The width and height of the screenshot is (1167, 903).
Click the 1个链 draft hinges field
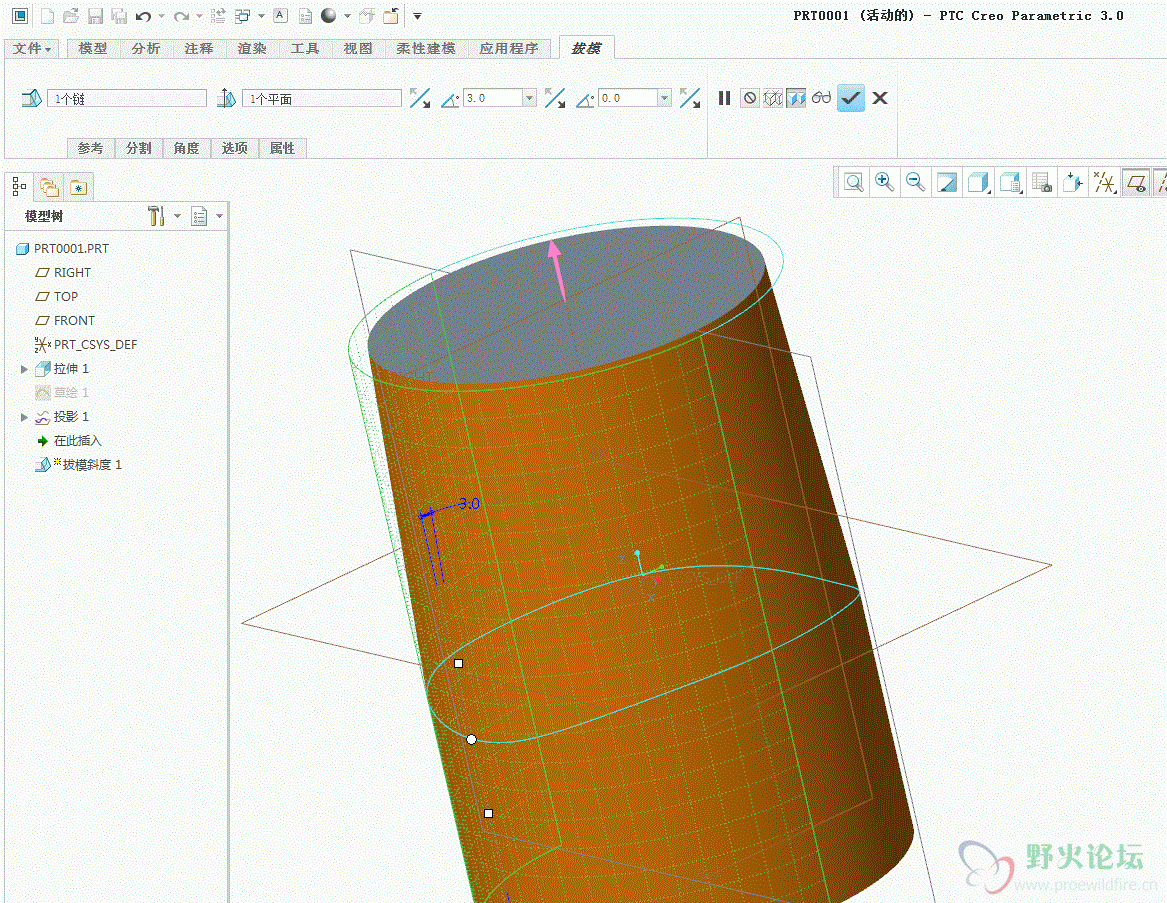tap(127, 98)
